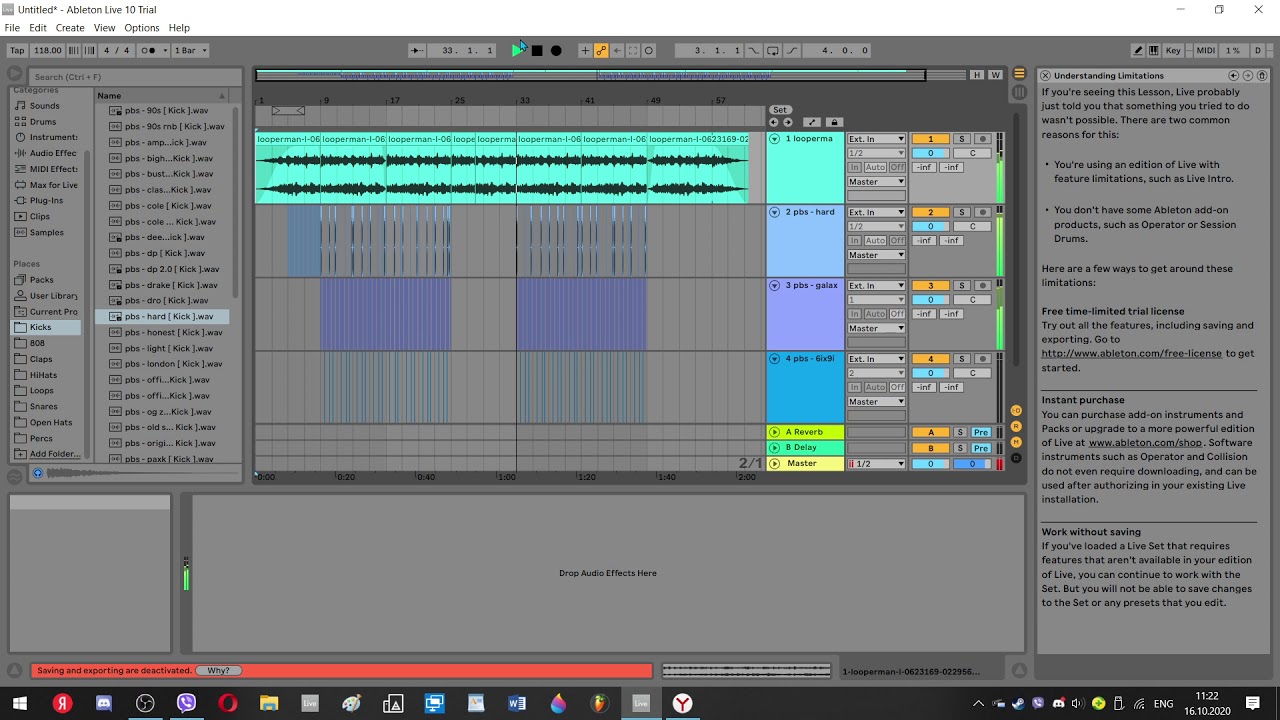Click the Session Record circle button
Viewport: 1280px width, 720px height.
pyautogui.click(x=649, y=50)
